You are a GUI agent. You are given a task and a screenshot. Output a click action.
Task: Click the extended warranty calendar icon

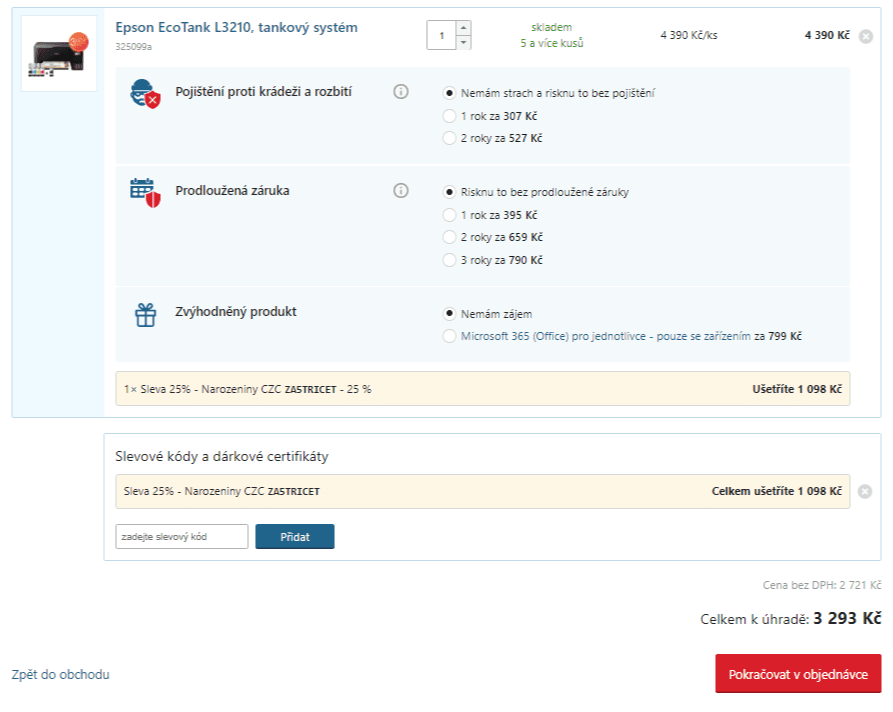[145, 193]
